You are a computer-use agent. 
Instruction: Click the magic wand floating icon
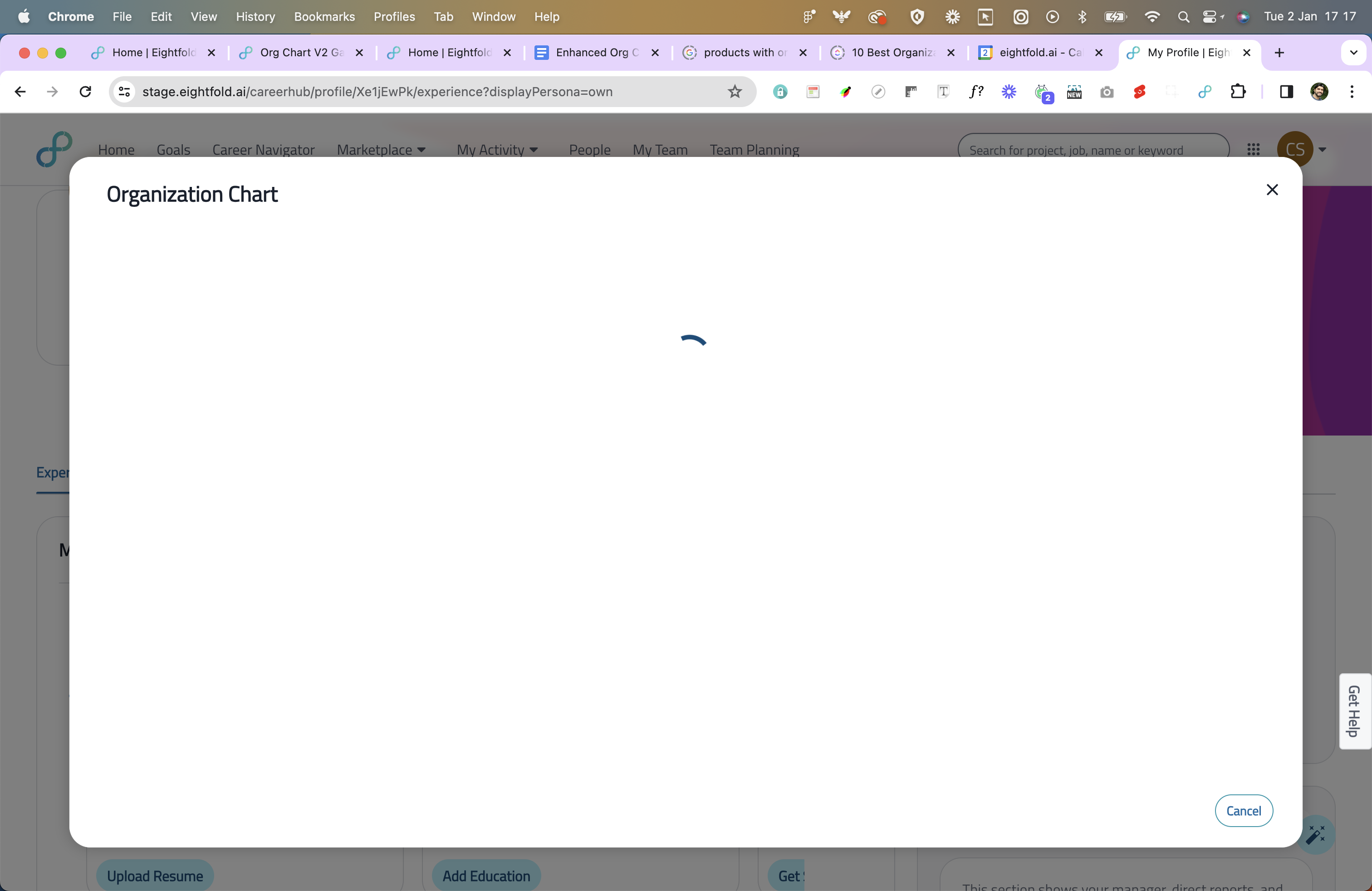(1316, 834)
